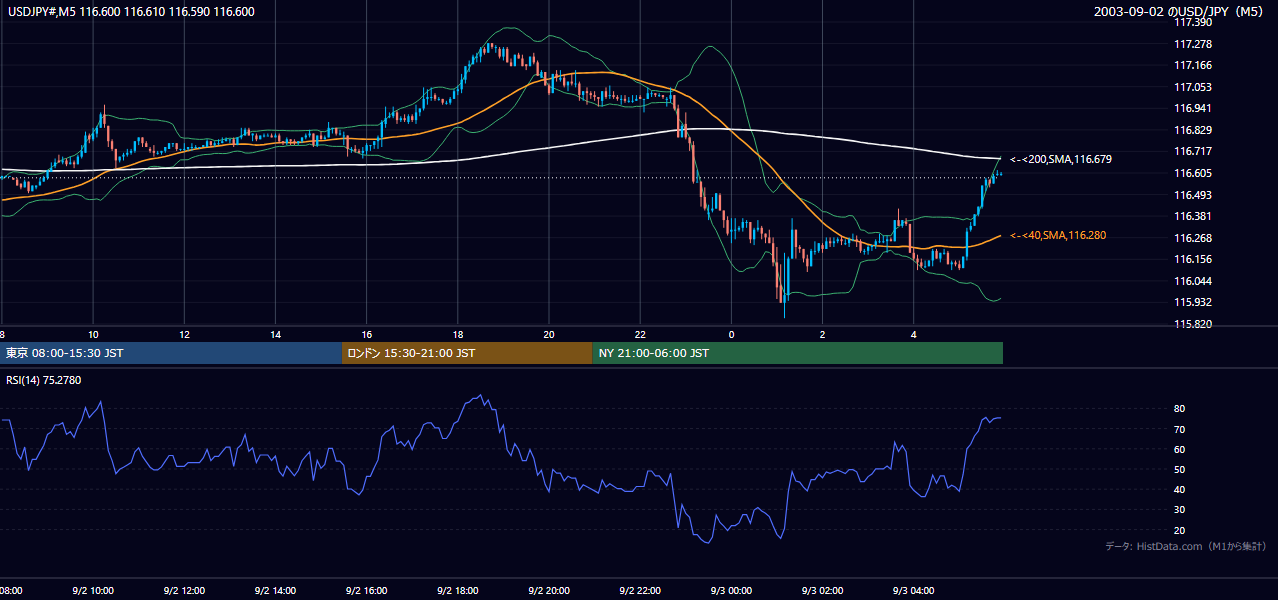Image resolution: width=1278 pixels, height=600 pixels.
Task: Click the 9/2 14:00 bottom time label
Action: [275, 591]
